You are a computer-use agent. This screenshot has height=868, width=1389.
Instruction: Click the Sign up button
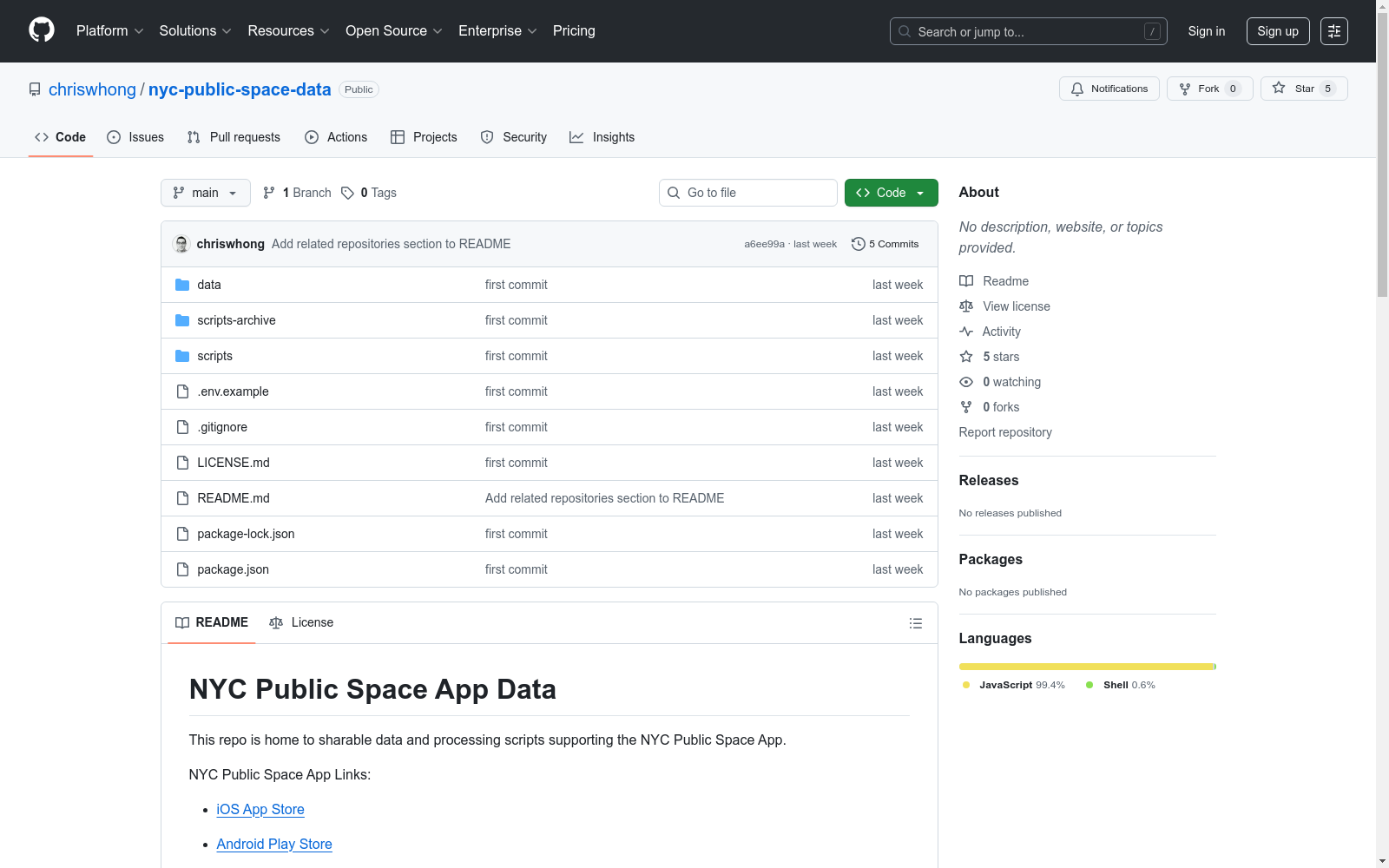point(1278,31)
